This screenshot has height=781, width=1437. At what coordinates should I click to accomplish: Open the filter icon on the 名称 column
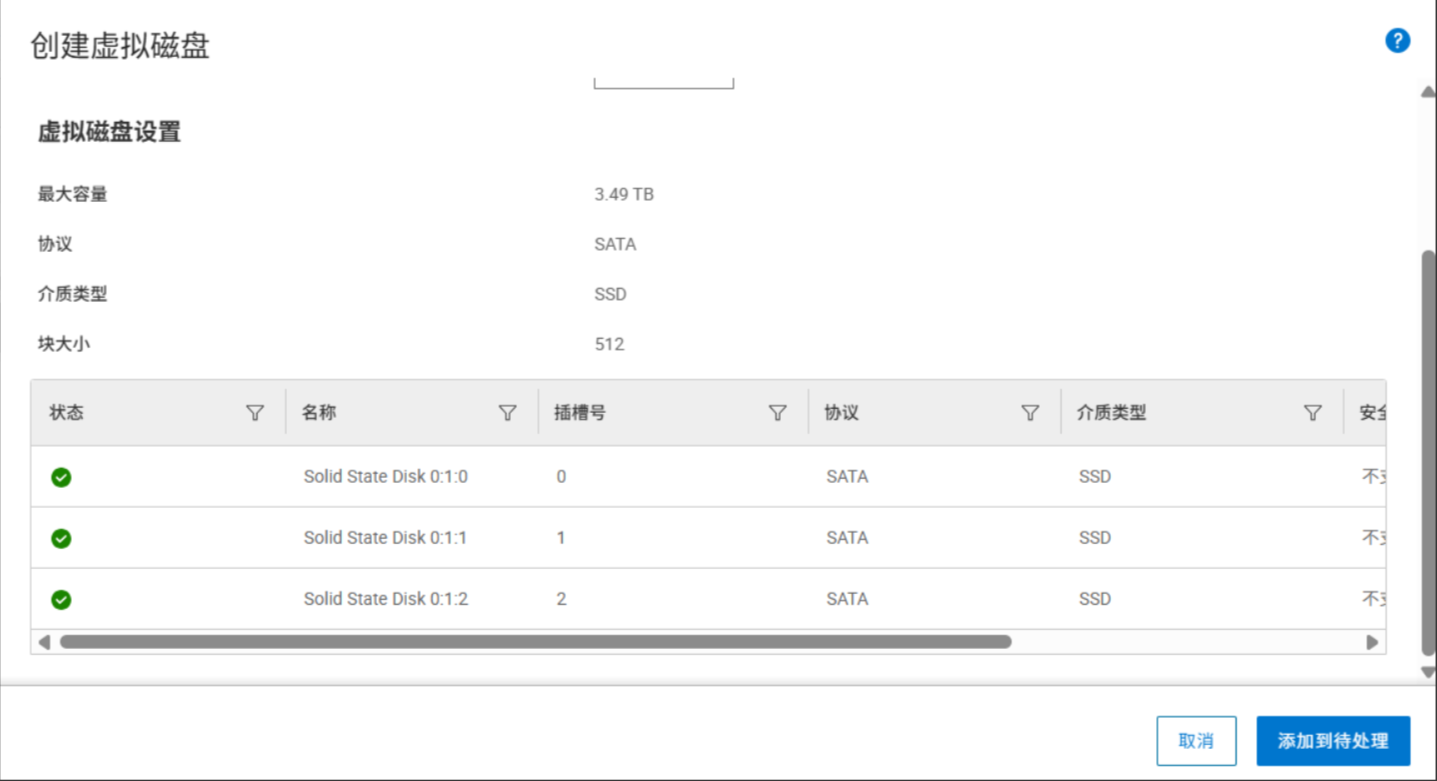click(508, 412)
